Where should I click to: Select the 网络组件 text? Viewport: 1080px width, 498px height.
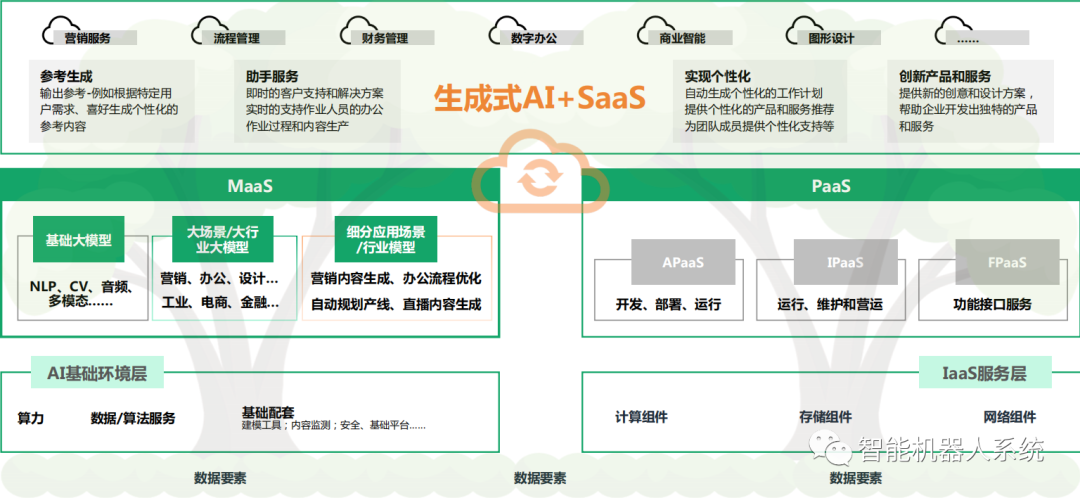pyautogui.click(x=1010, y=417)
